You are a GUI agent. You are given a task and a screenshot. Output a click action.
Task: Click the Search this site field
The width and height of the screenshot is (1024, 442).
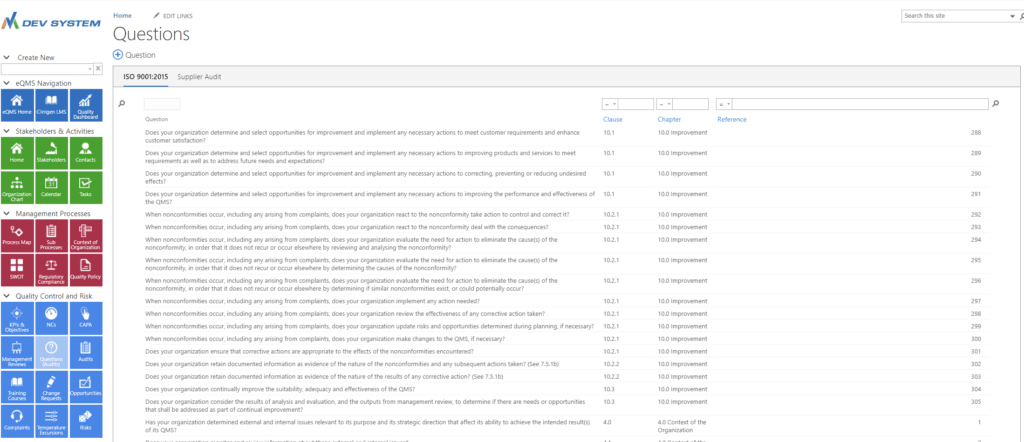coord(955,16)
